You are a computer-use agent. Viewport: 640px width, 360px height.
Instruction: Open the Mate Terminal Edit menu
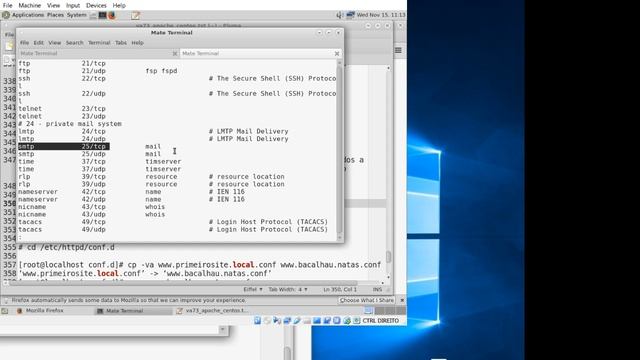[x=38, y=42]
